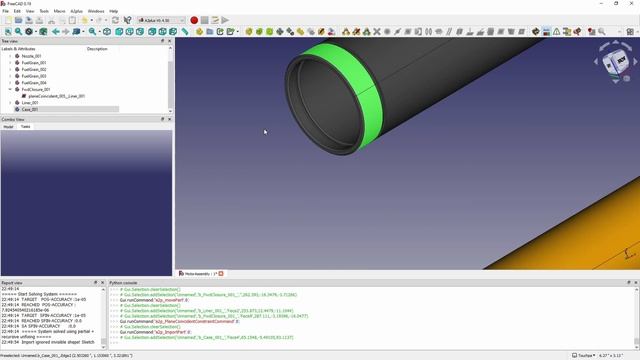Viewport: 640px width, 360px height.
Task: Select Liner_001 in the tree
Action: 30,102
